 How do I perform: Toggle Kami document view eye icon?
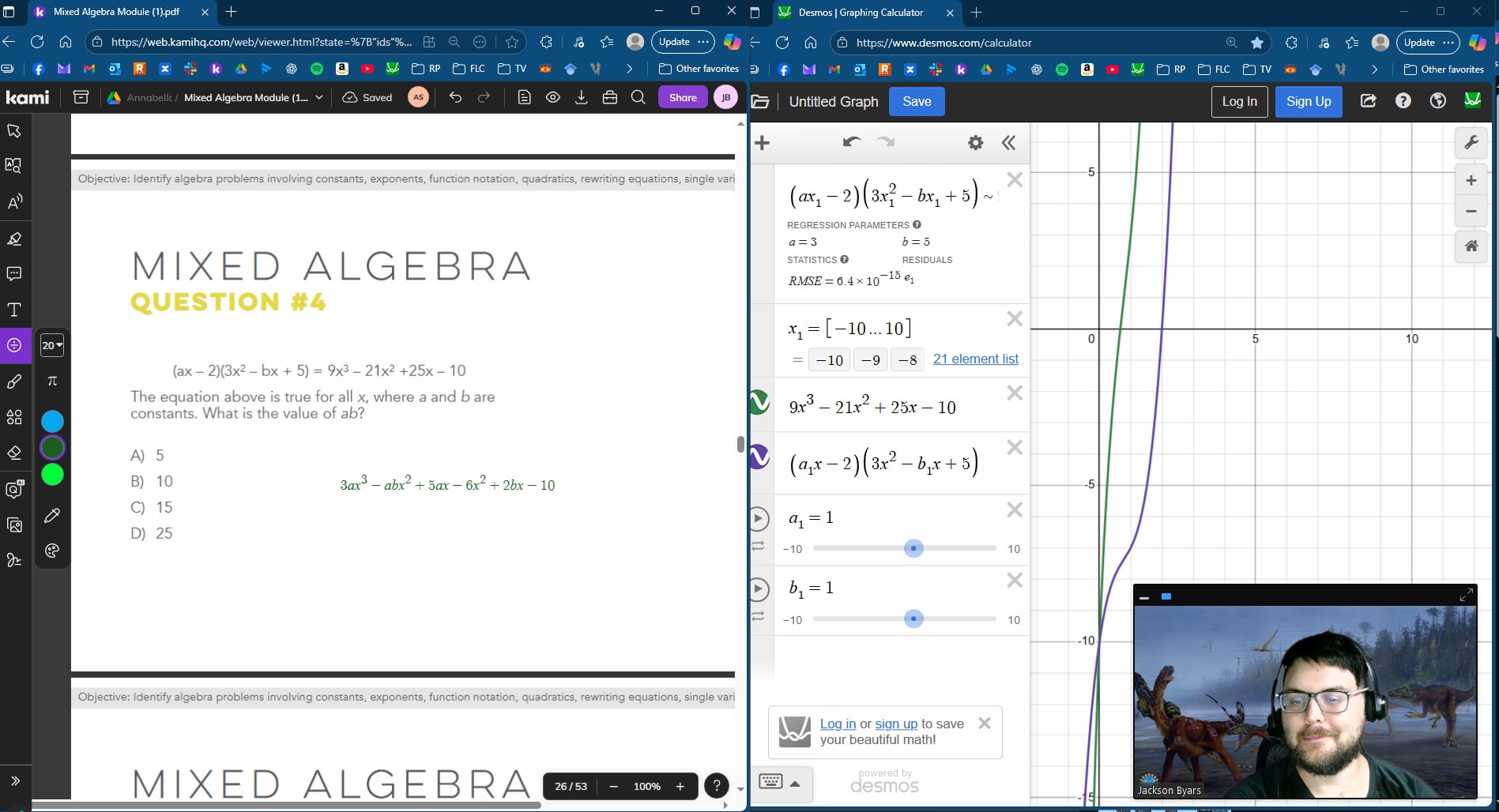[552, 97]
